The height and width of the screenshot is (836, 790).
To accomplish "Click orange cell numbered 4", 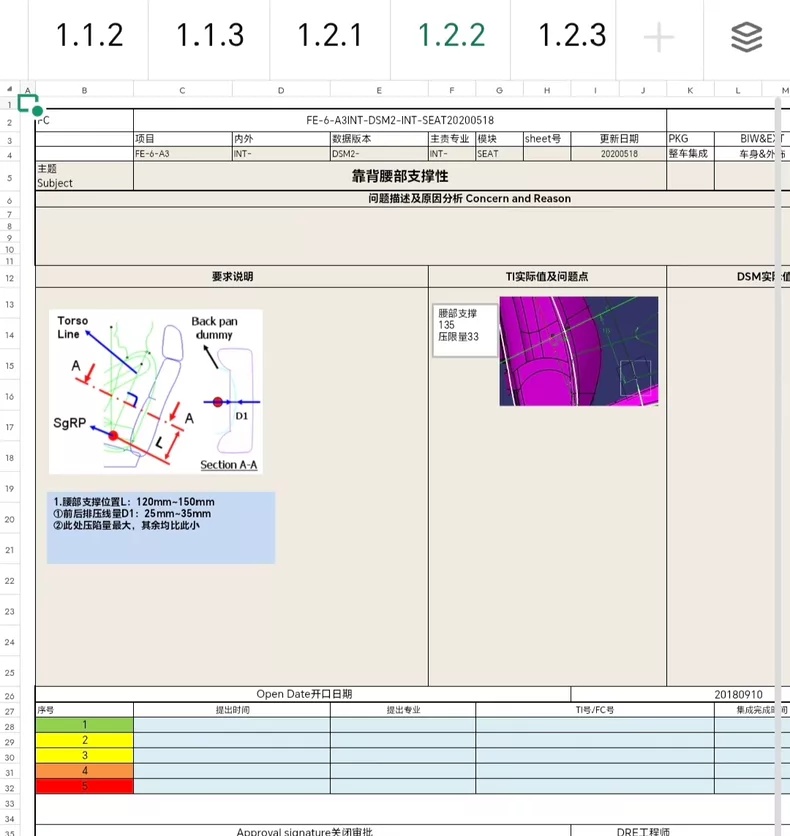I will (x=84, y=771).
